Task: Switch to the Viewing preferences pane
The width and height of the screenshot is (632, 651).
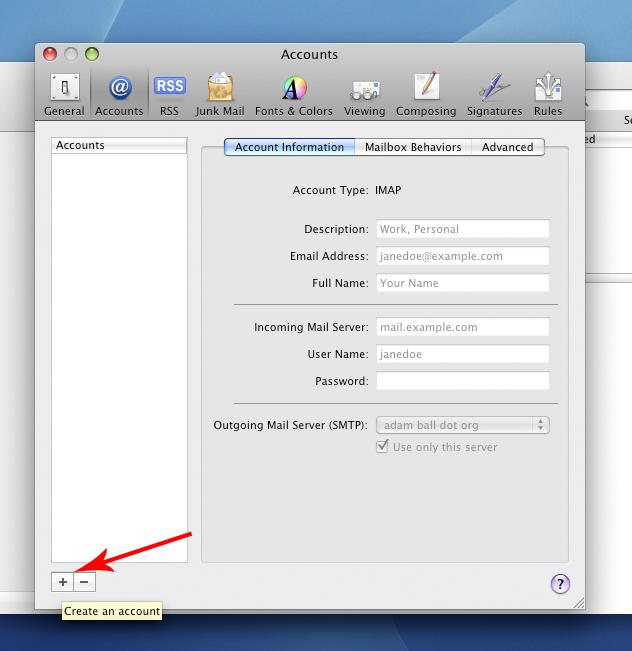Action: tap(365, 94)
